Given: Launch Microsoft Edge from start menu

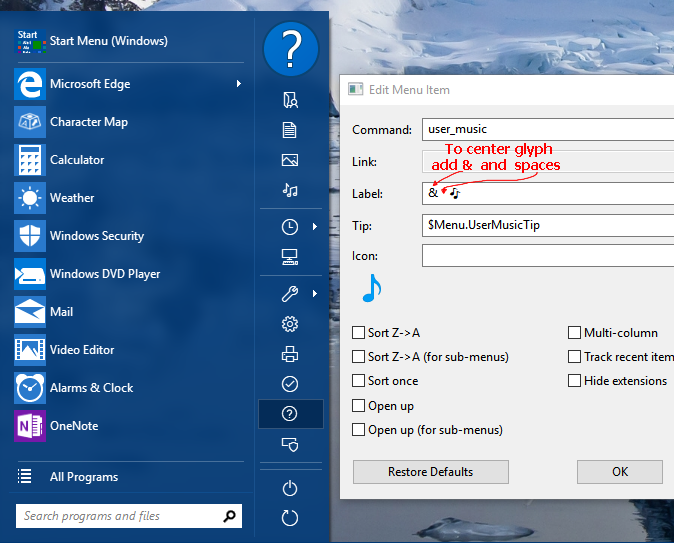Looking at the screenshot, I should coord(129,84).
